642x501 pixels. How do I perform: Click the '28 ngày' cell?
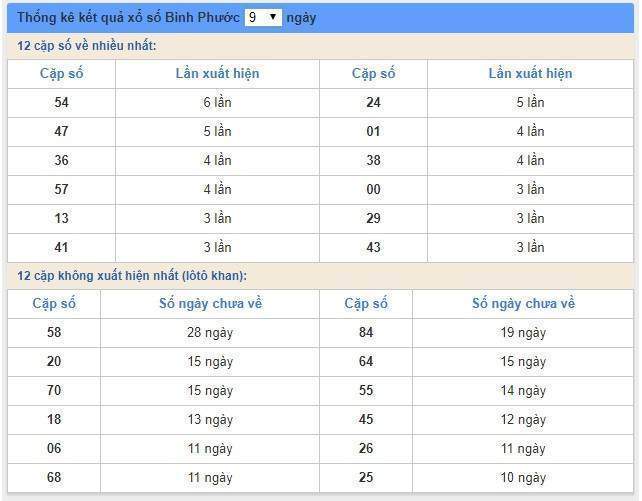click(210, 332)
